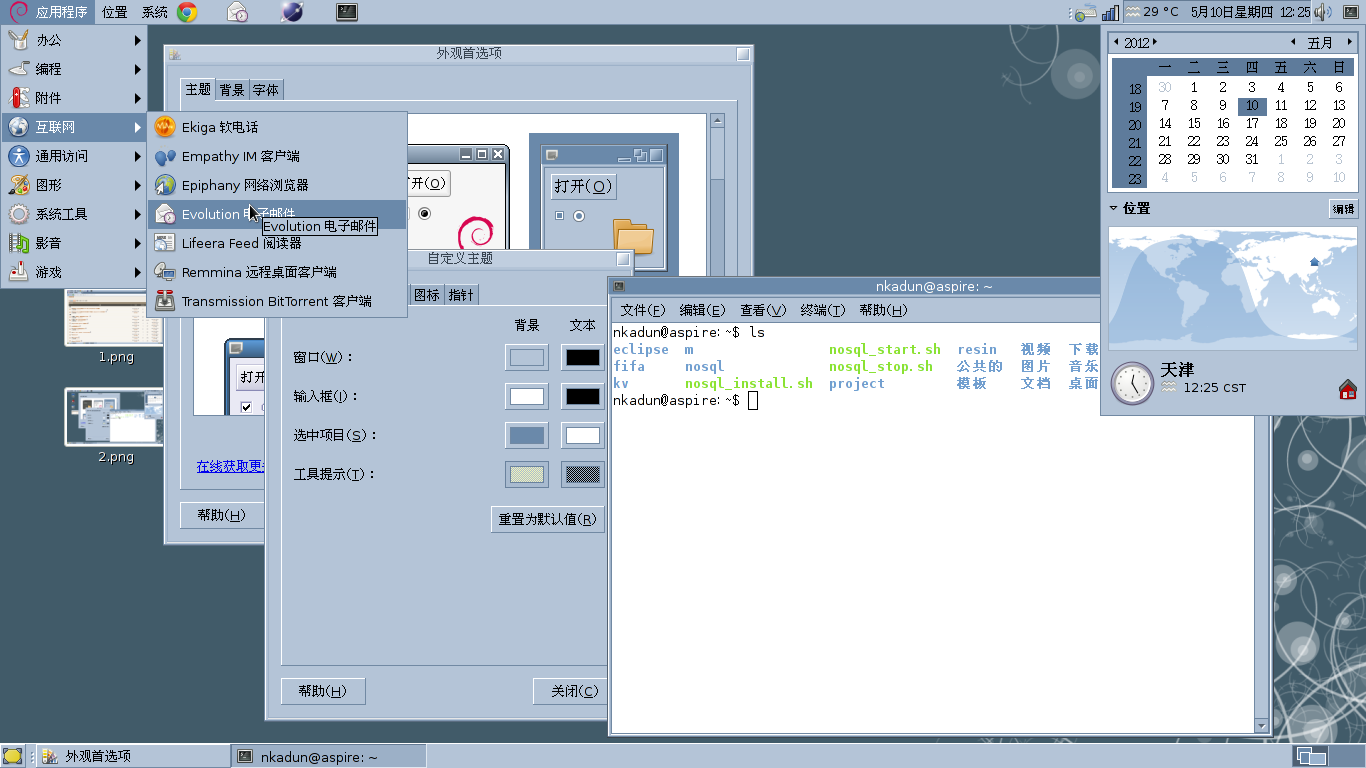
Task: Go to previous month before 五月
Action: [1293, 42]
